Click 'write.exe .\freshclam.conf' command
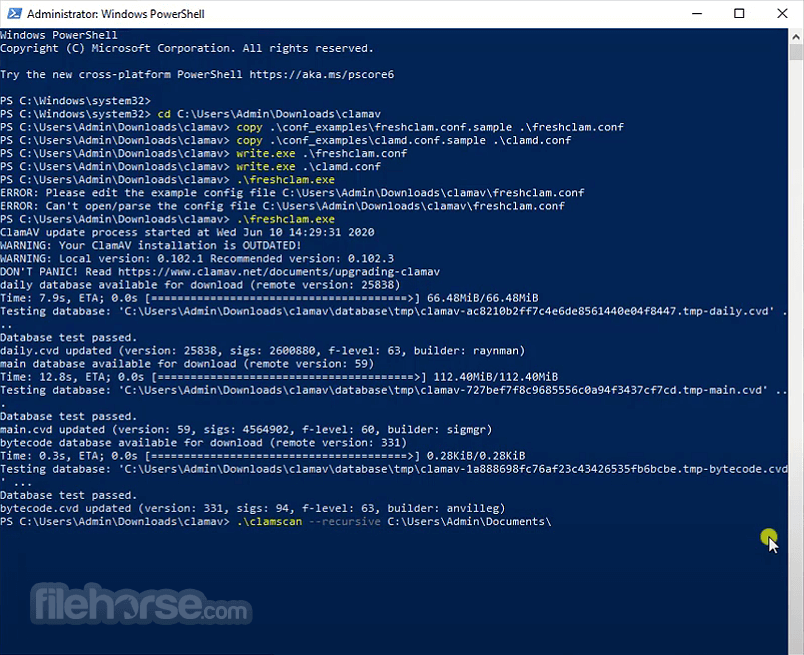The height and width of the screenshot is (655, 804). coord(321,153)
